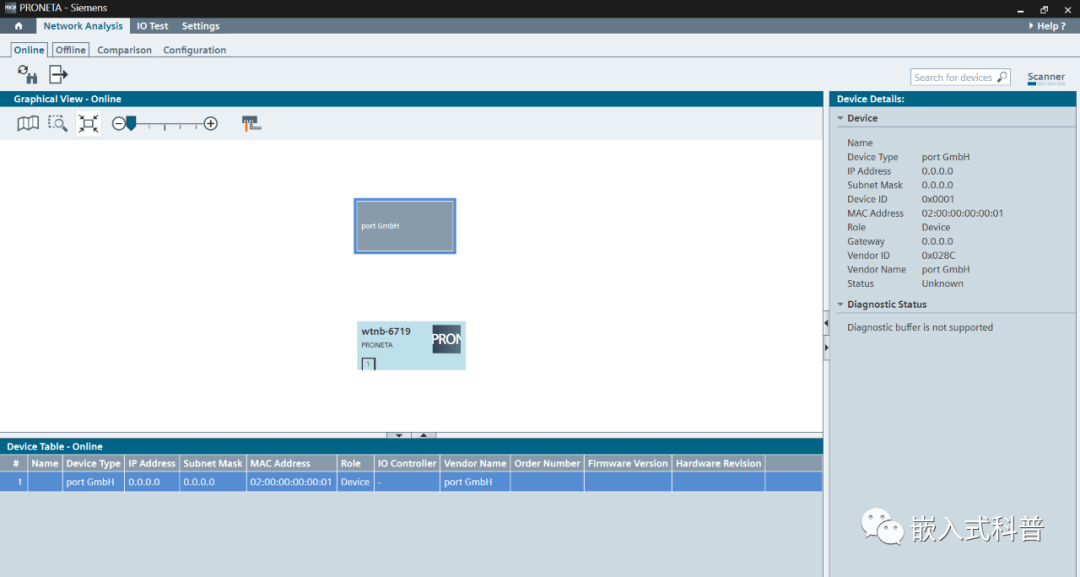Sort by Order Number column header
Screen dimensions: 1080x577
[x=547, y=463]
